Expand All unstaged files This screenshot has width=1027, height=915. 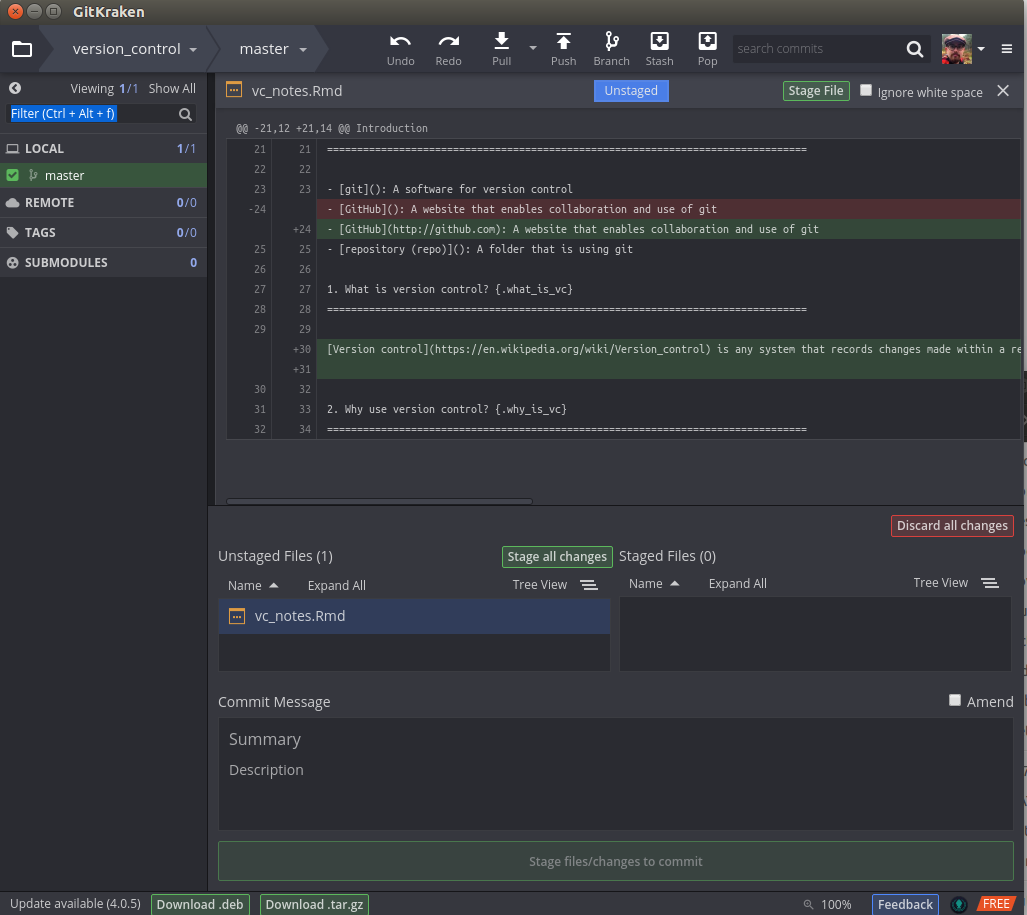(337, 585)
